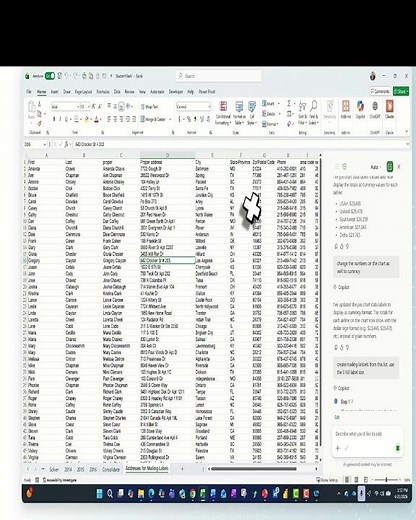Open the font size dropdown
The height and width of the screenshot is (520, 416).
[x=89, y=107]
